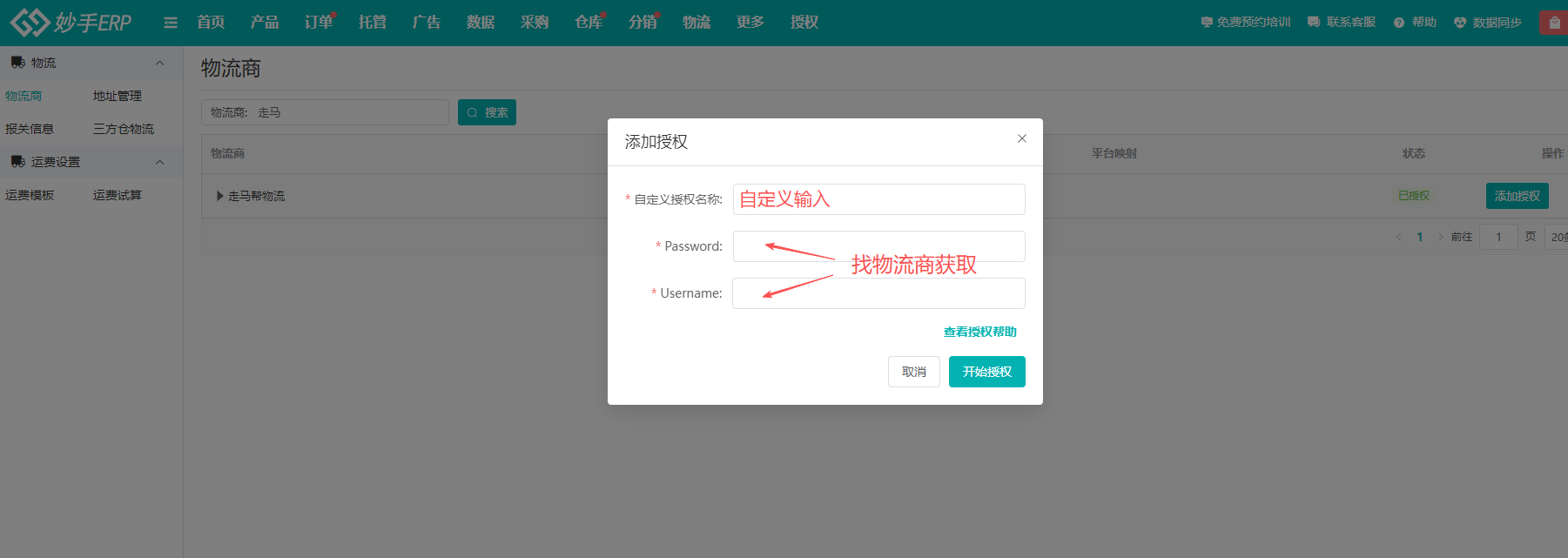
Task: Go to the previous page arrow
Action: (1398, 237)
